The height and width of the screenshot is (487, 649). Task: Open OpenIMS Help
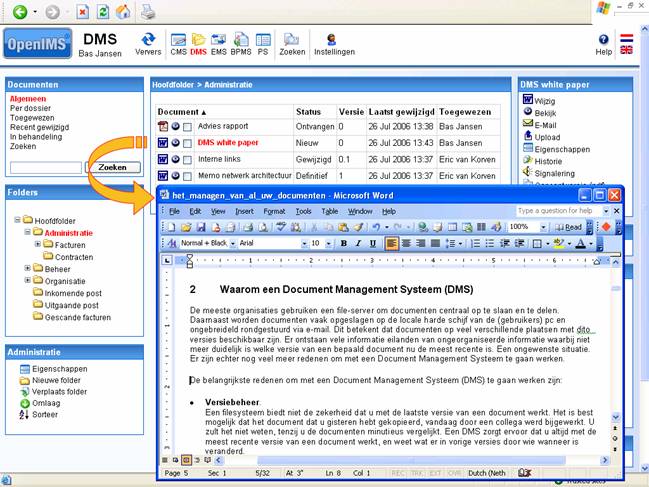(x=603, y=45)
